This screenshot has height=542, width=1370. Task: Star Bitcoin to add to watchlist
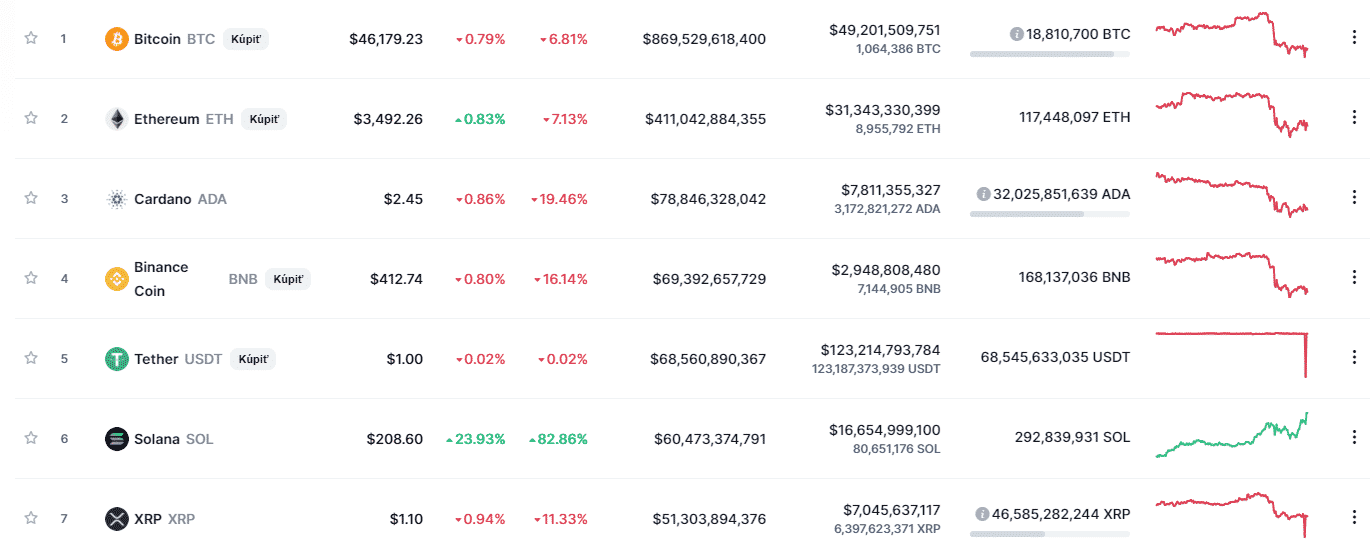[31, 38]
